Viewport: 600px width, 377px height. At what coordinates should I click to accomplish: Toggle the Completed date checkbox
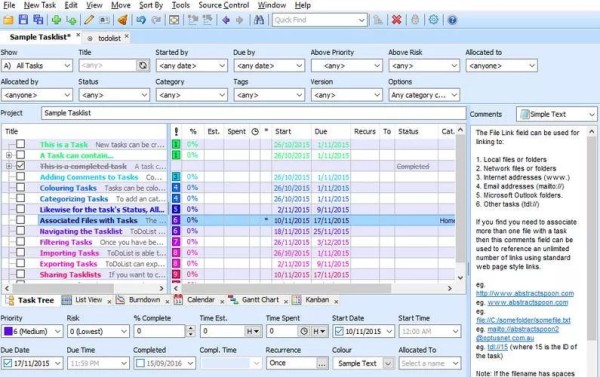[x=140, y=363]
